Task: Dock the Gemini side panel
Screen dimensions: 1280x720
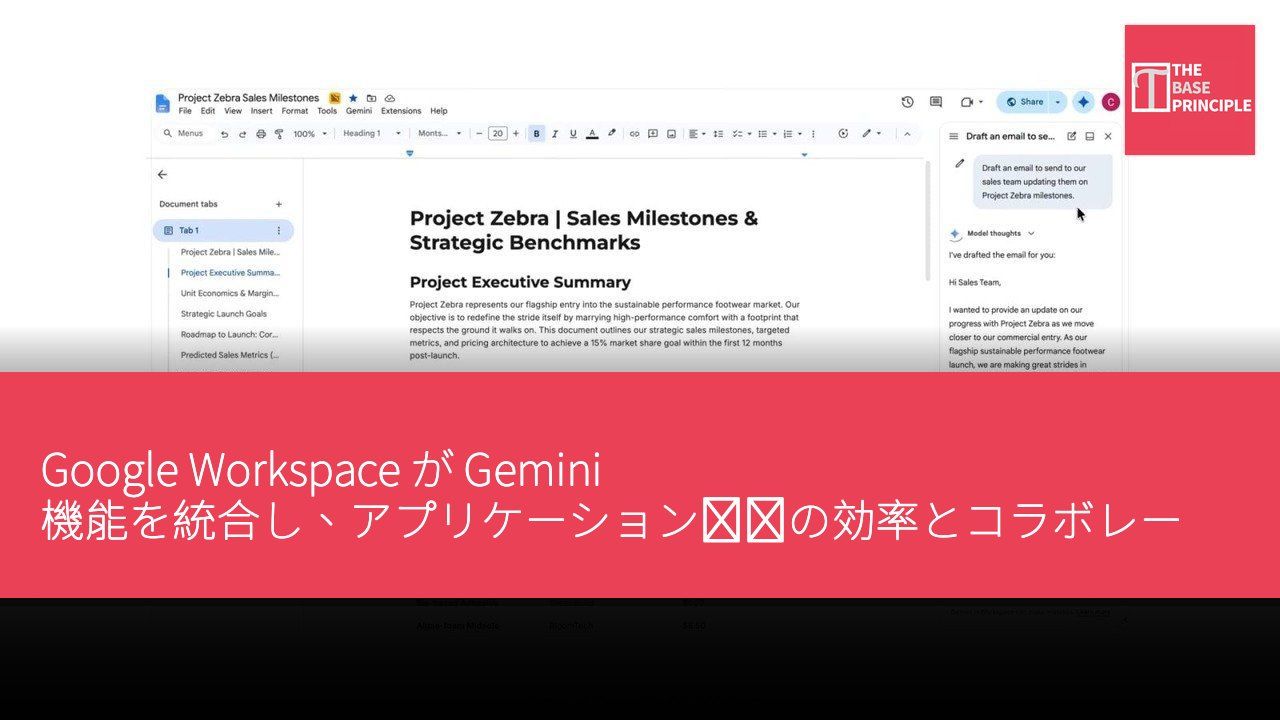Action: tap(1090, 136)
